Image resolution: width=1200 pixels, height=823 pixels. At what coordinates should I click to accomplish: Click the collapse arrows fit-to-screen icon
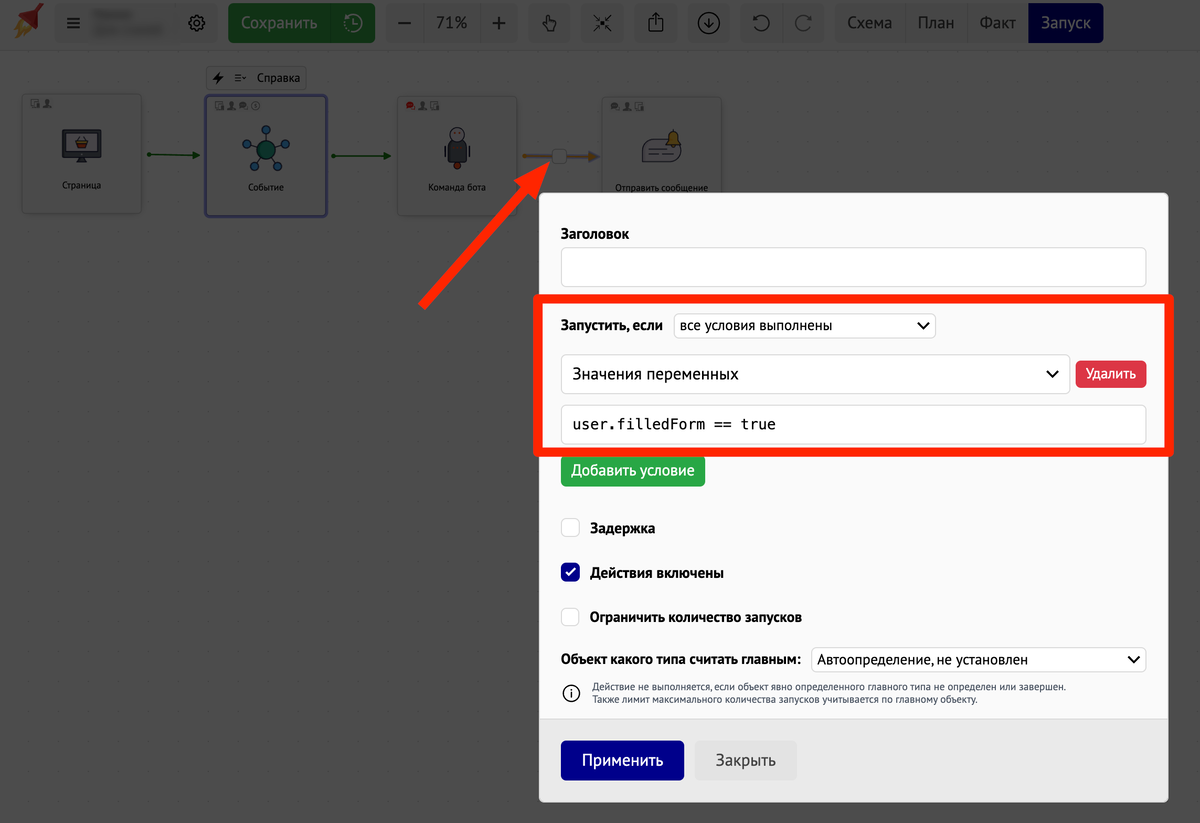[x=602, y=23]
